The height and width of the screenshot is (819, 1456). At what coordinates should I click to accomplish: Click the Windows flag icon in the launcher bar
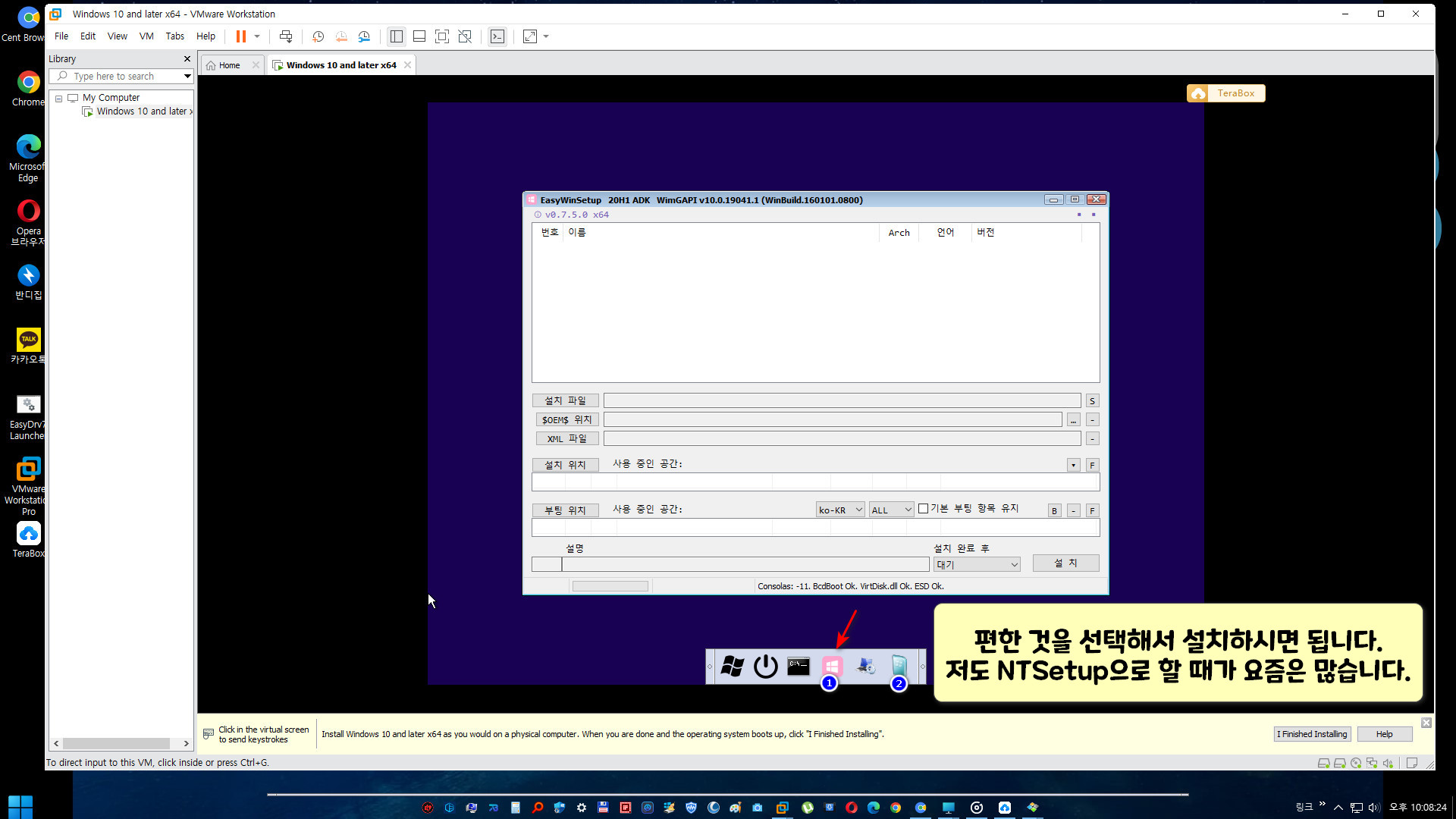click(x=733, y=667)
